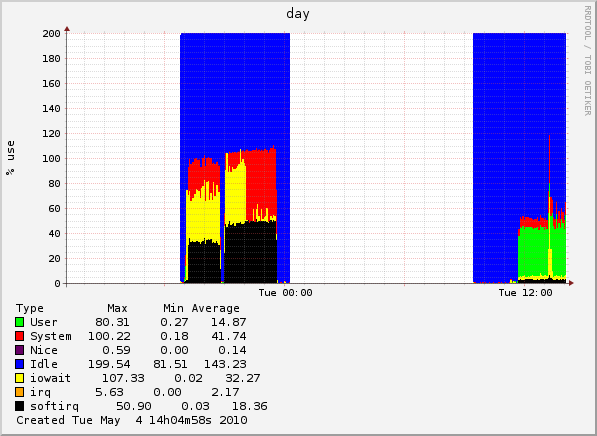Click the 100 value on the y-axis
The image size is (597, 436).
click(51, 158)
